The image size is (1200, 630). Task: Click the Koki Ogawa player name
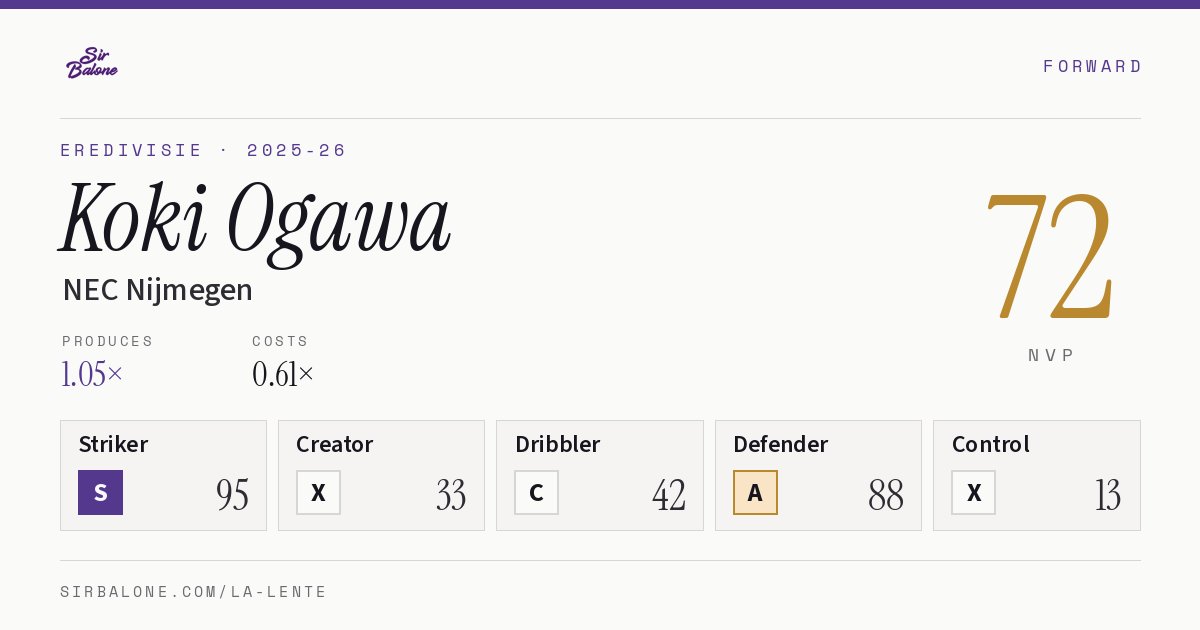tap(256, 220)
